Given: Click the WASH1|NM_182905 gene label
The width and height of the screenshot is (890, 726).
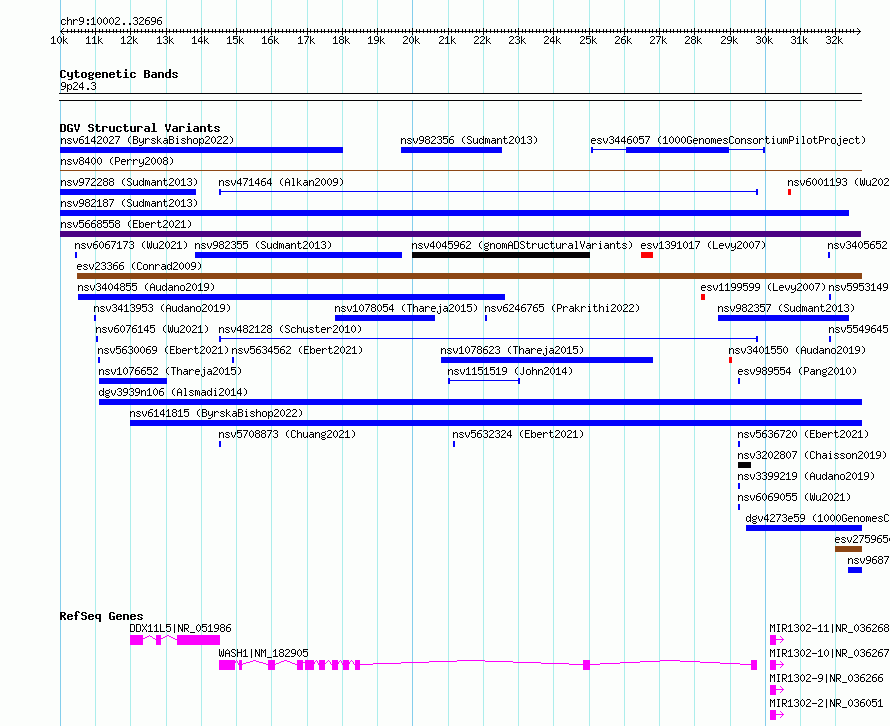Looking at the screenshot, I should click(x=263, y=653).
